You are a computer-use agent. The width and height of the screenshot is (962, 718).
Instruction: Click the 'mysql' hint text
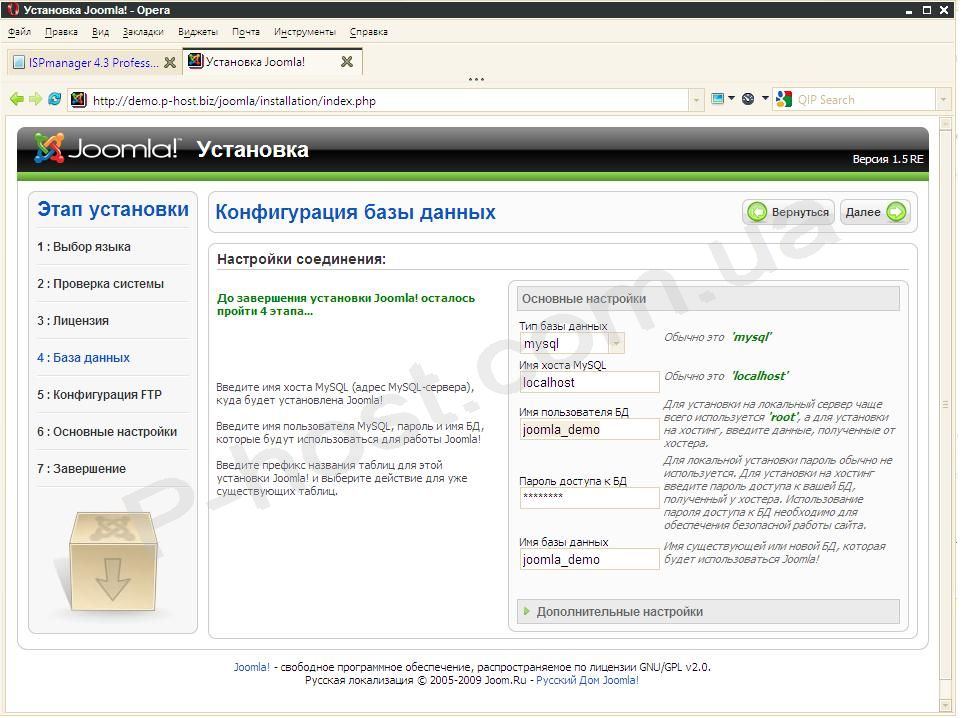[752, 337]
